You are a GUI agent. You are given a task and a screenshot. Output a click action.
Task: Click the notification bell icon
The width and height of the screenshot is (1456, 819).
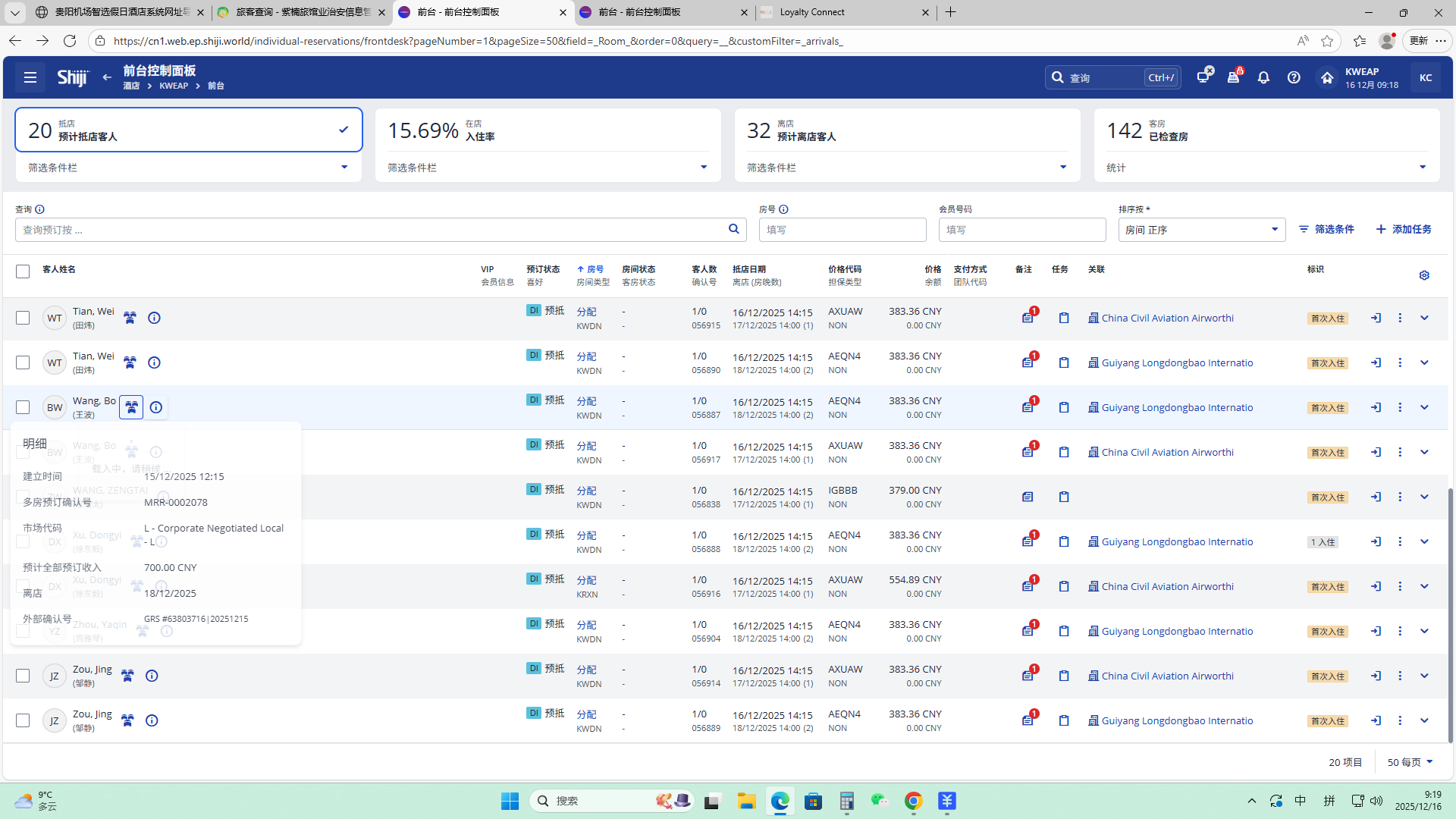pos(1263,77)
